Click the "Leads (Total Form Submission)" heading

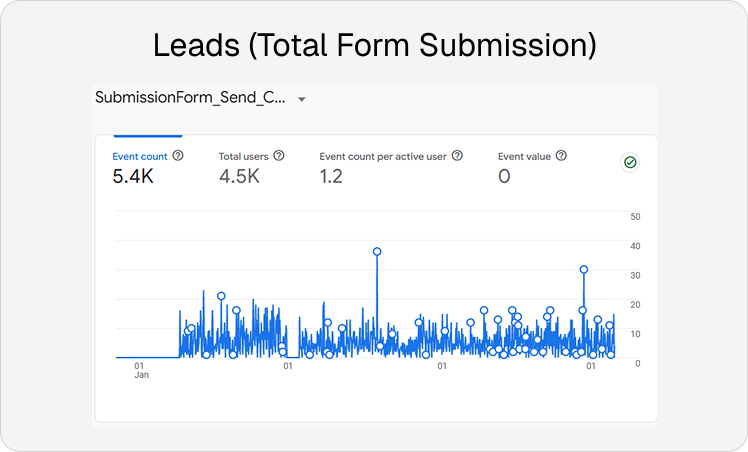coord(374,44)
